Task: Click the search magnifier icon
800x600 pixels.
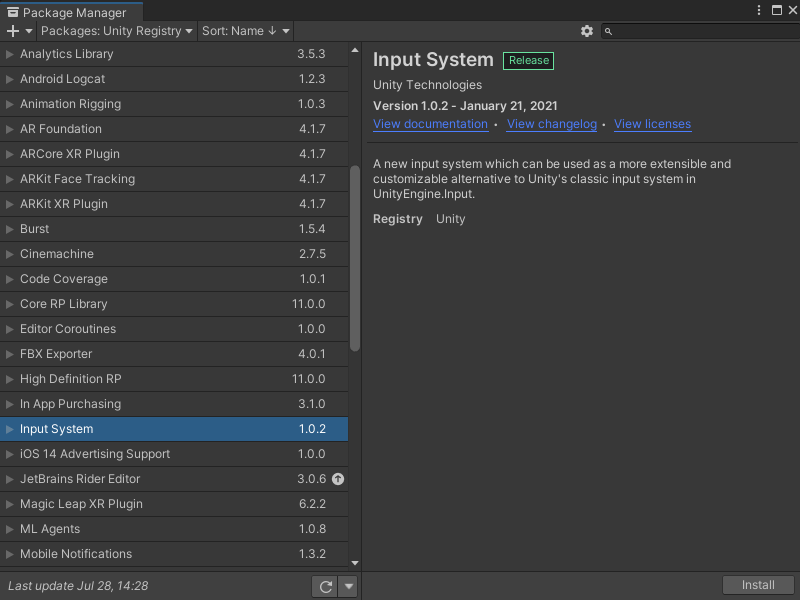Action: [608, 31]
